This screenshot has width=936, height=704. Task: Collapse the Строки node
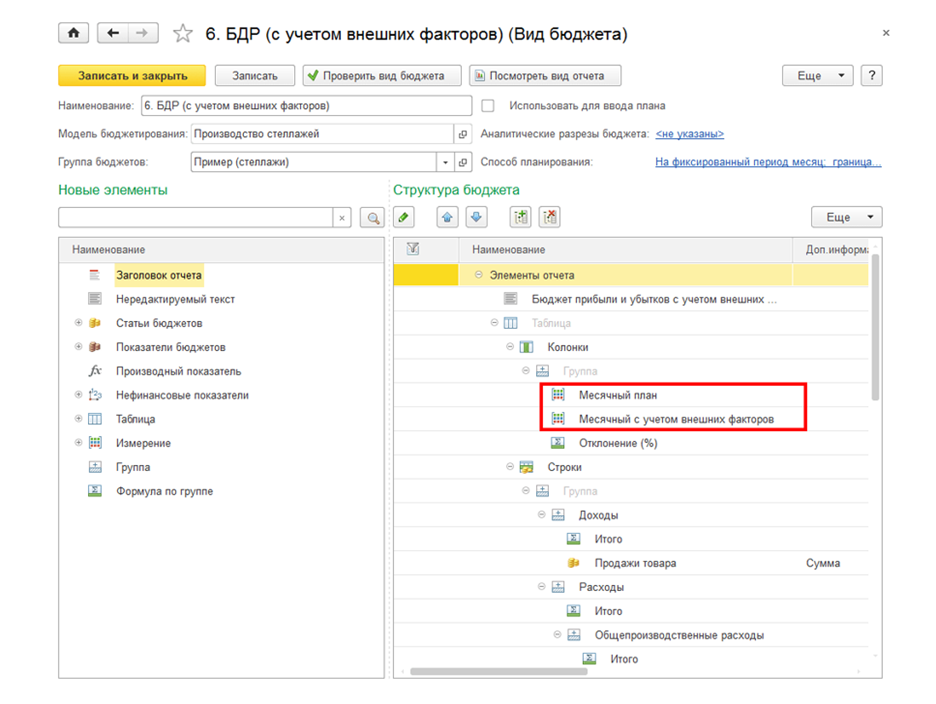point(510,466)
